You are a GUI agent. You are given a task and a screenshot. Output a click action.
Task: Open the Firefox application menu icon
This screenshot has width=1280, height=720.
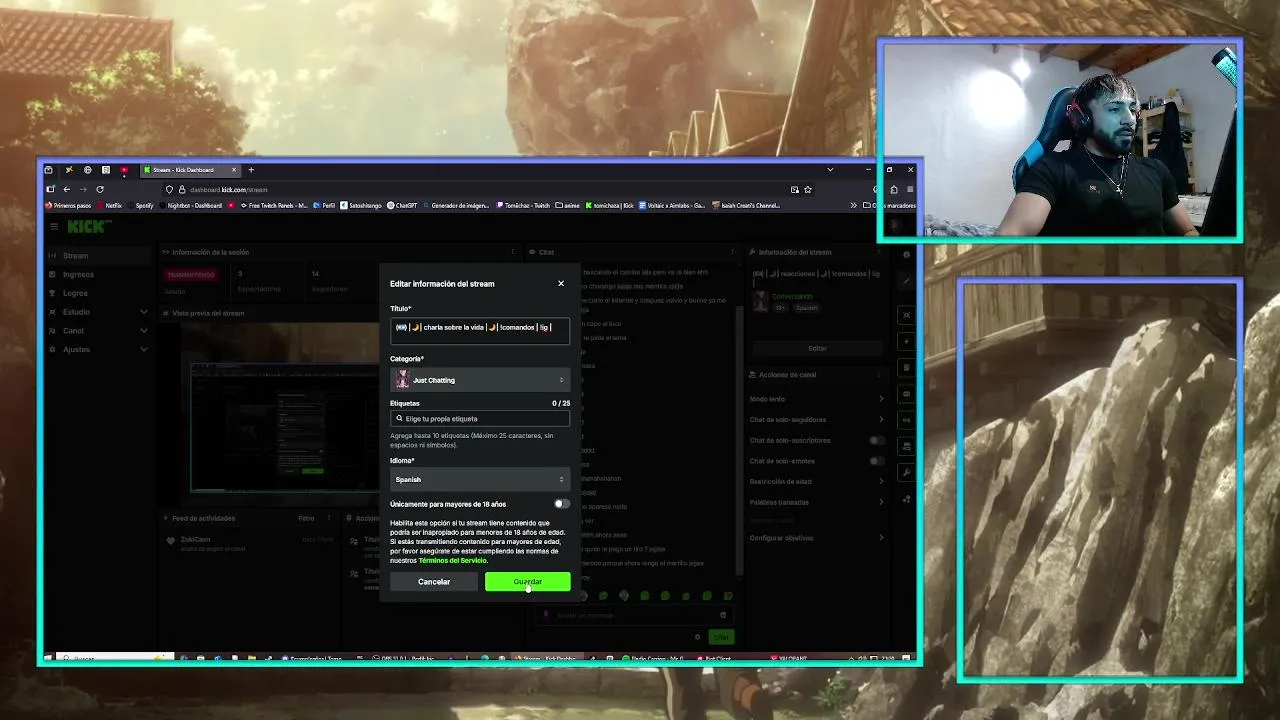910,189
